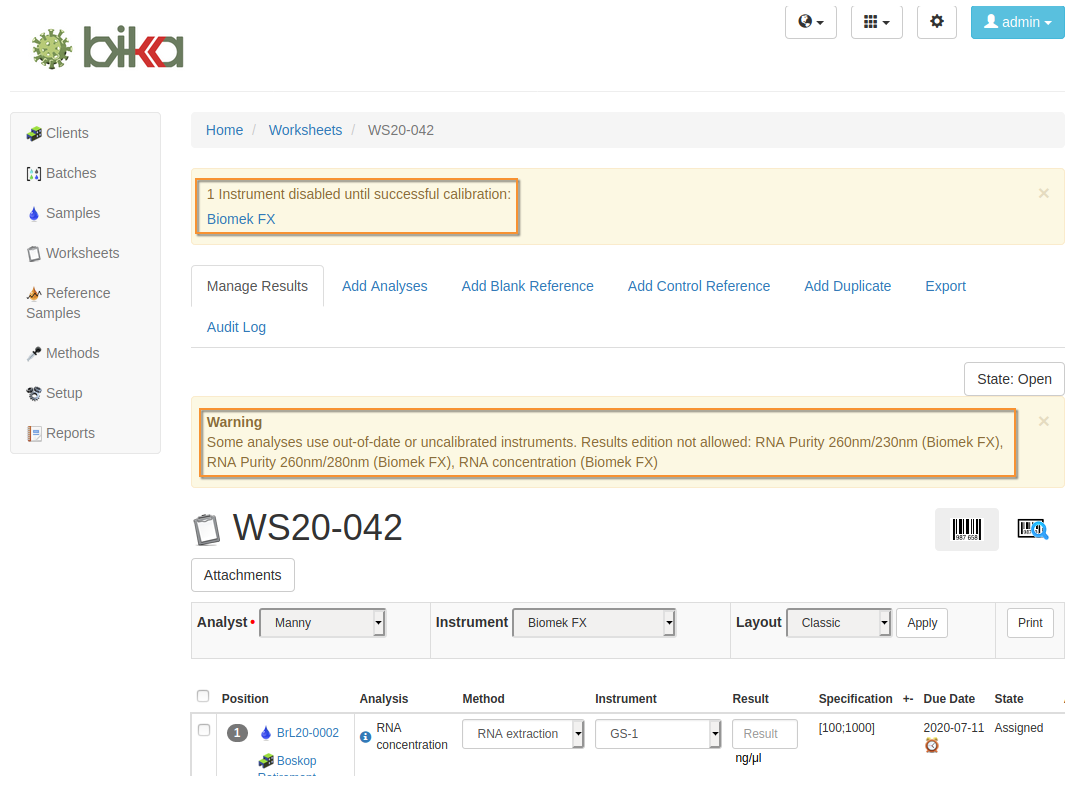Open the Method dropdown showing RNA extraction
Image resolution: width=1065 pixels, height=795 pixels.
coord(523,733)
